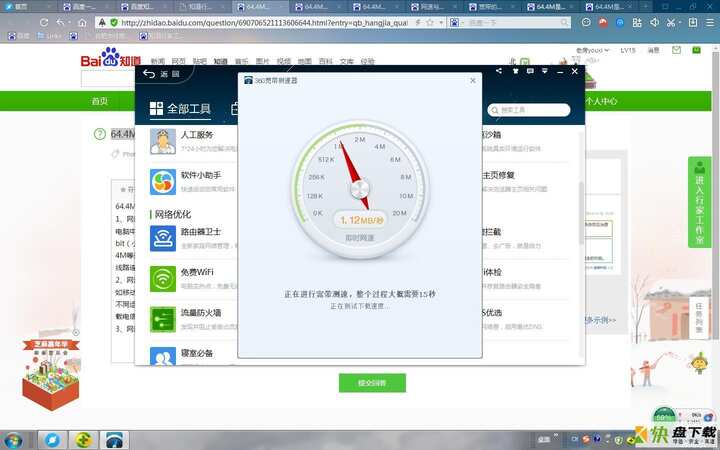The image size is (720, 450).
Task: Open 个人中心 in the green navigation bar
Action: pos(601,101)
